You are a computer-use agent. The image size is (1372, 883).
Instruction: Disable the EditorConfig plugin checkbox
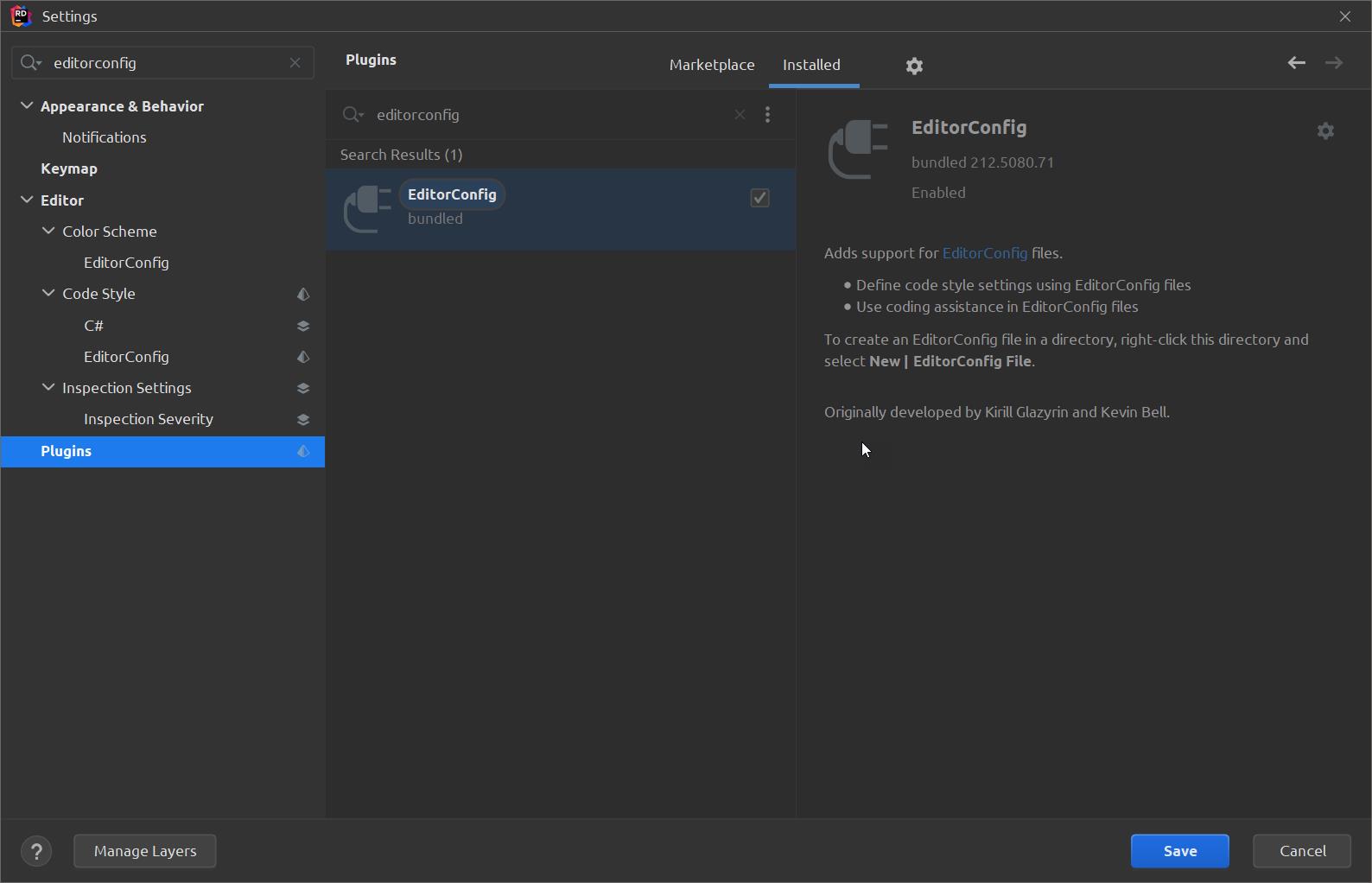click(759, 198)
